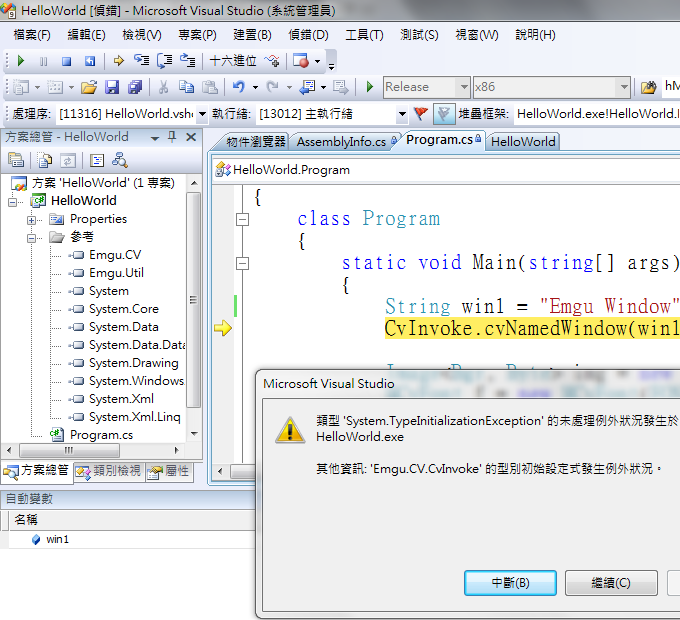Toggle hexadecimal display (十六進位)
The height and width of the screenshot is (620, 680).
tap(233, 61)
